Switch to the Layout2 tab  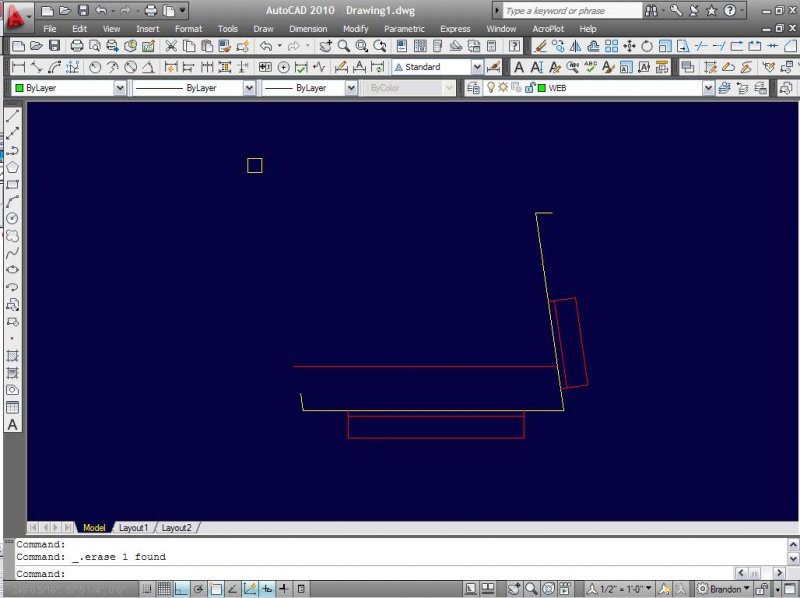pyautogui.click(x=176, y=528)
